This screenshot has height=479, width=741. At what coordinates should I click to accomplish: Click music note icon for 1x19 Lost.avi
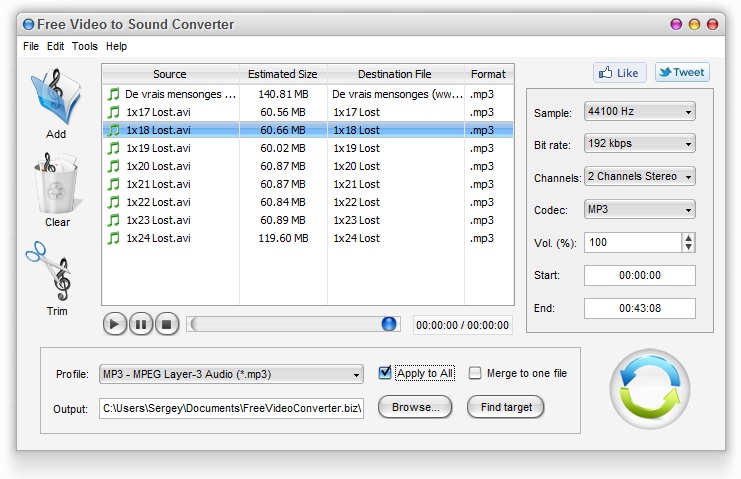pyautogui.click(x=113, y=148)
